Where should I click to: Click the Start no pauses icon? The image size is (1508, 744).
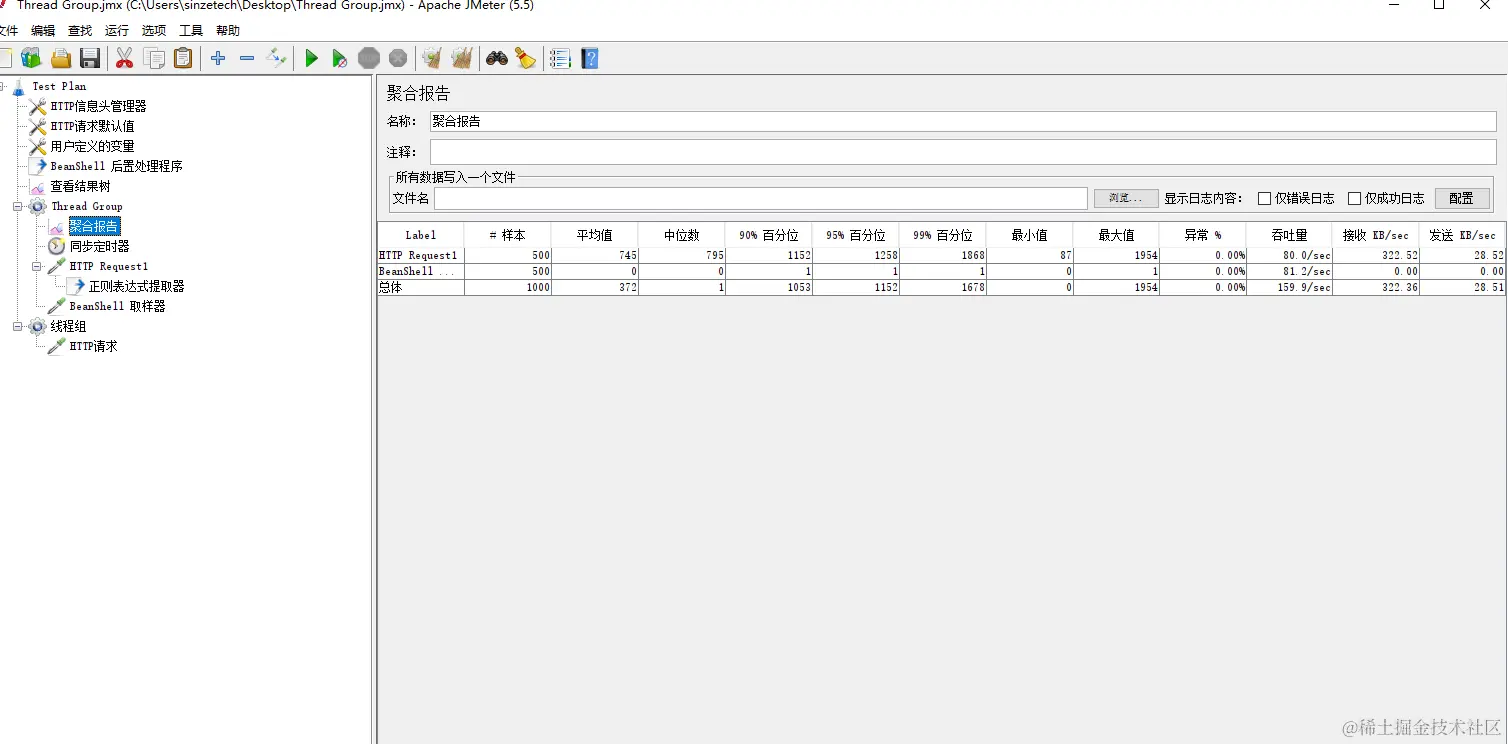point(340,59)
